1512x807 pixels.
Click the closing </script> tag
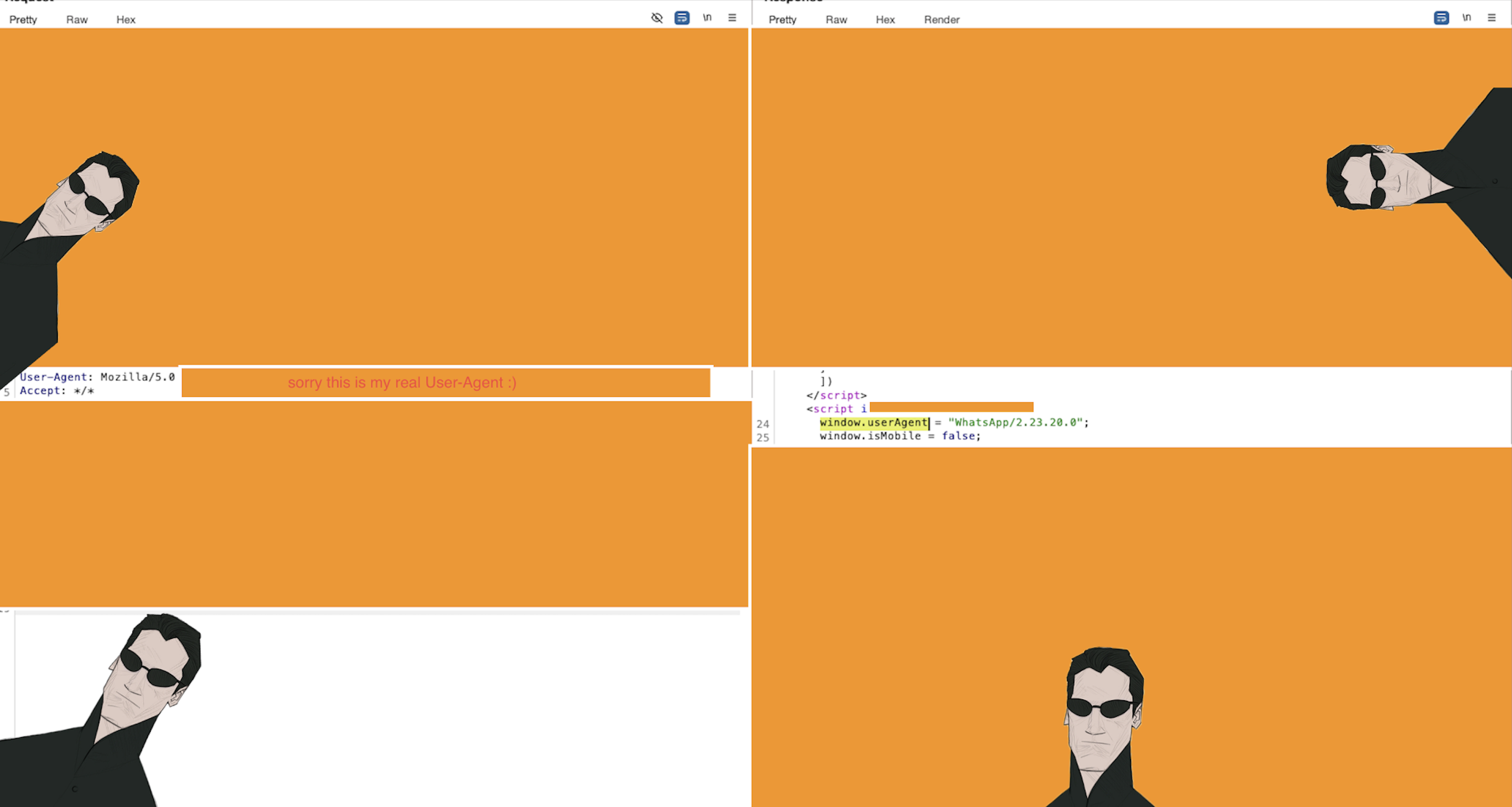(x=836, y=396)
